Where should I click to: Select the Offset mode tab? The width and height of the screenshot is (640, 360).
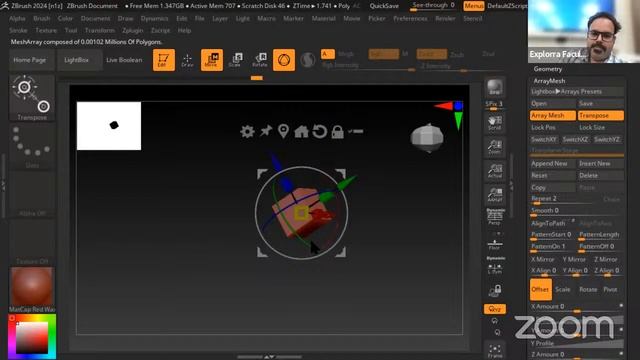pyautogui.click(x=541, y=289)
